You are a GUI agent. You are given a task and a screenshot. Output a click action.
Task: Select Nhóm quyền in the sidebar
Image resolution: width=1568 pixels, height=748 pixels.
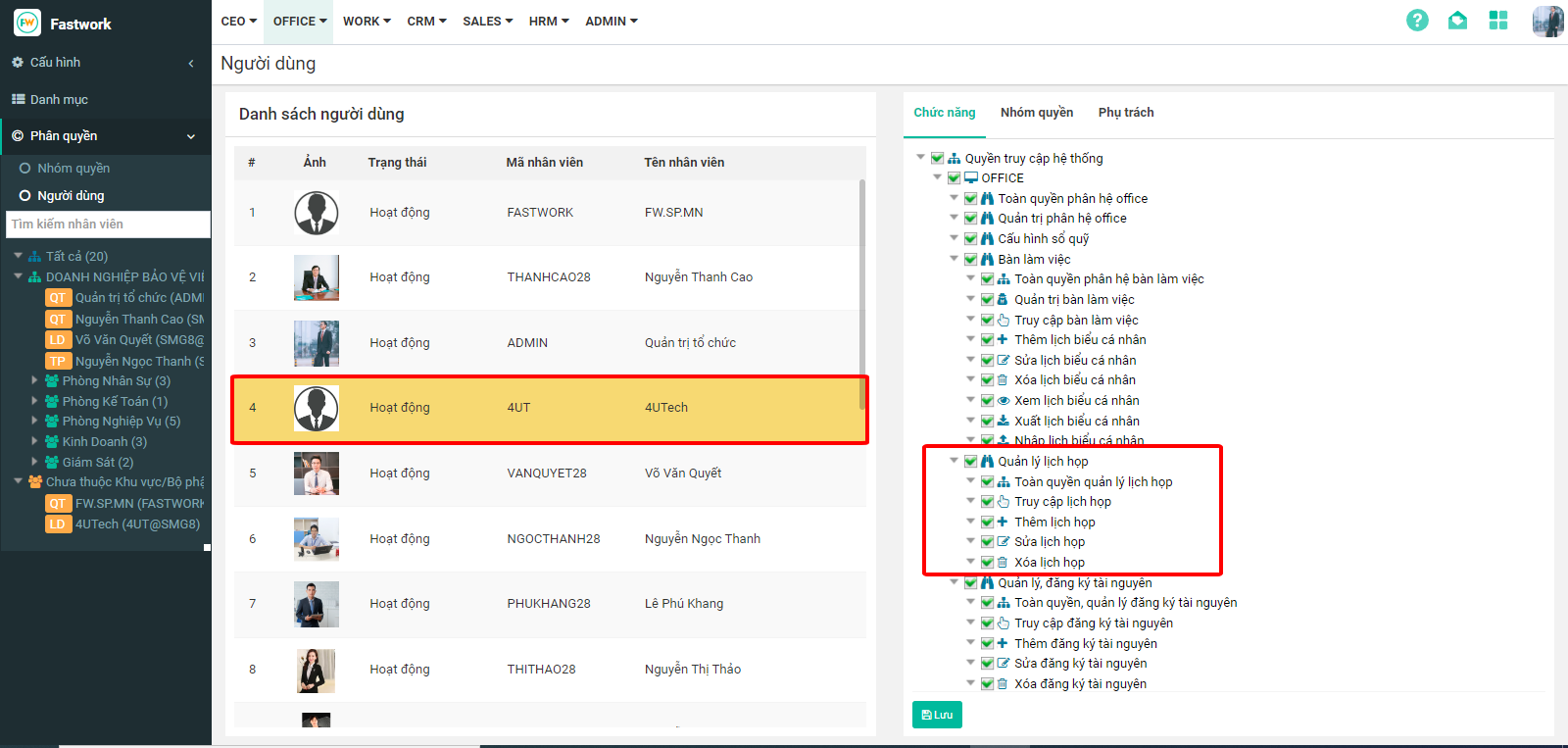point(73,169)
